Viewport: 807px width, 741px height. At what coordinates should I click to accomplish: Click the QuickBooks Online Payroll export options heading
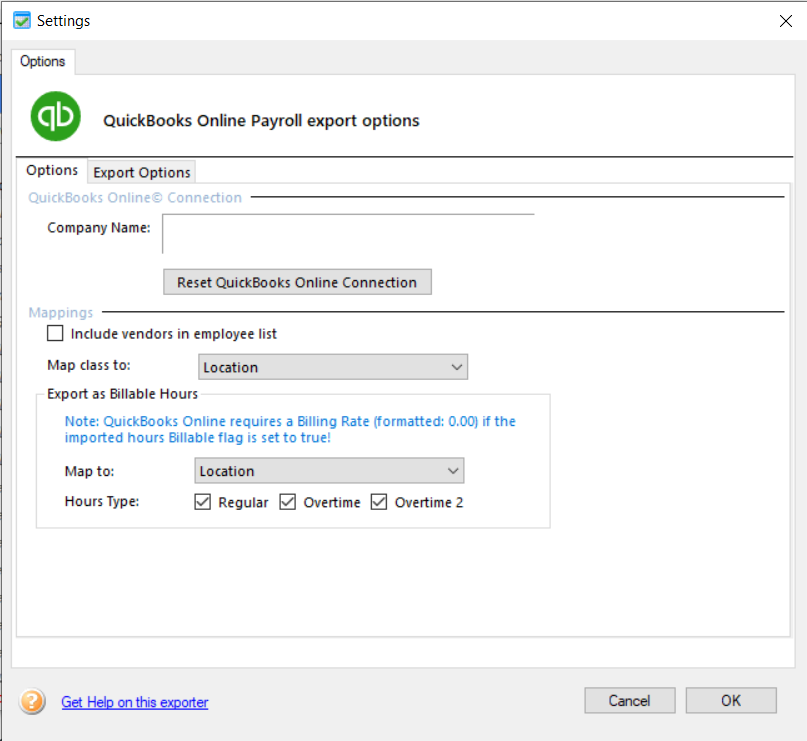coord(261,120)
